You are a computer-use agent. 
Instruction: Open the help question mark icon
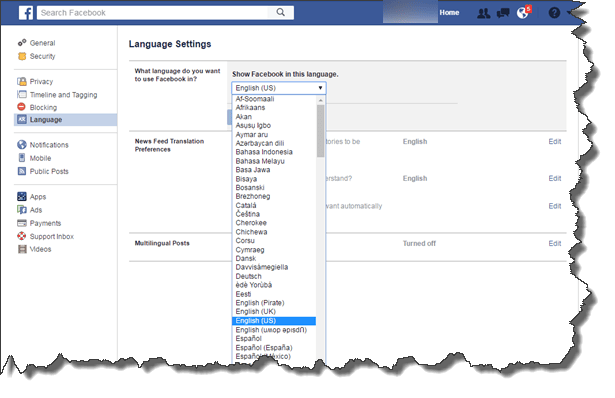click(x=554, y=13)
